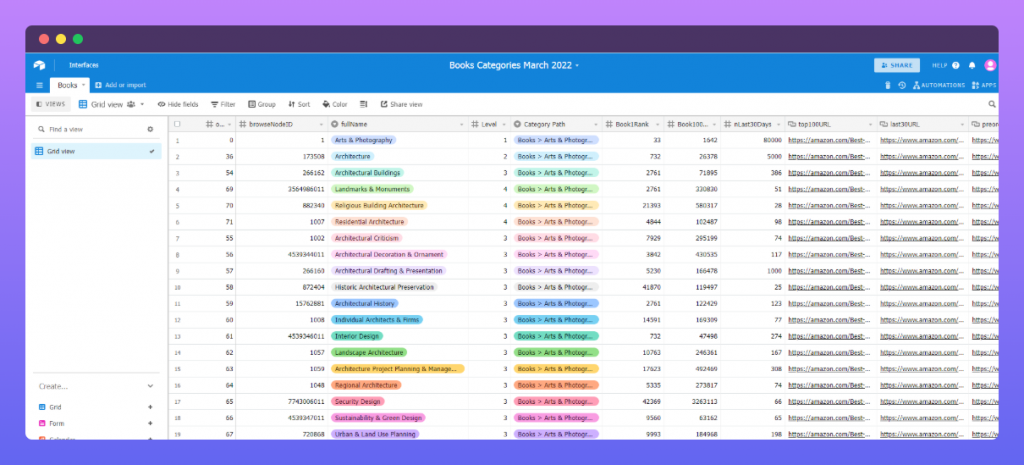
Task: Open the Automations panel
Action: click(x=938, y=85)
